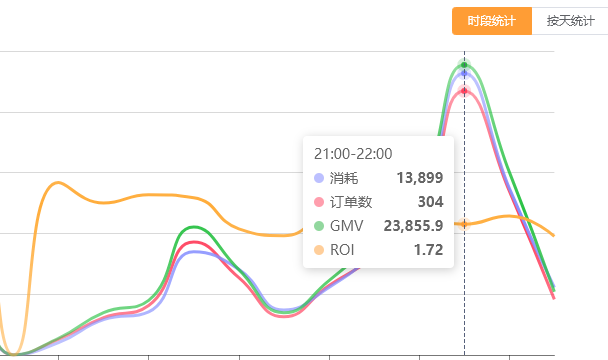Click the green GMV curve's middle hump
This screenshot has width=608, height=360.
tap(194, 227)
